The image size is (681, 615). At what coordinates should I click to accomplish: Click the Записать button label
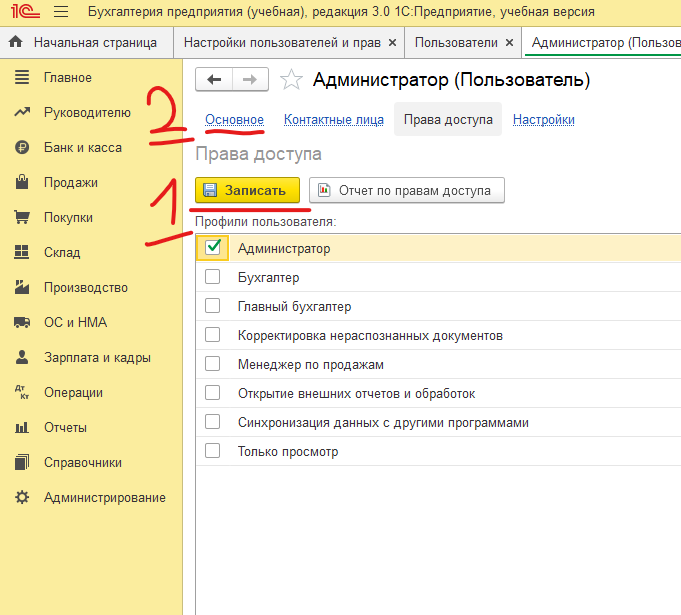pos(255,190)
